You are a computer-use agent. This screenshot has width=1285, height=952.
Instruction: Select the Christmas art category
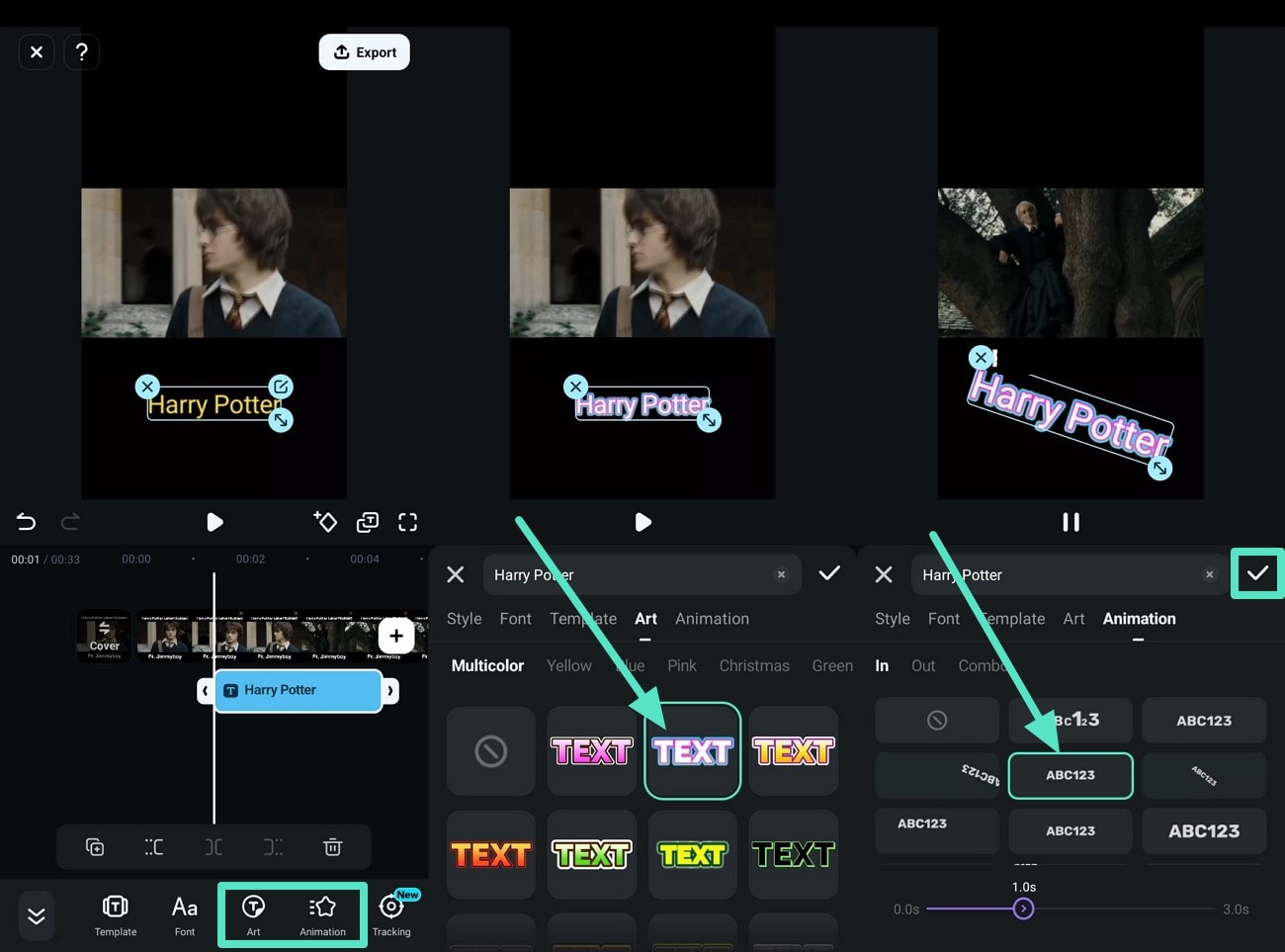(754, 666)
